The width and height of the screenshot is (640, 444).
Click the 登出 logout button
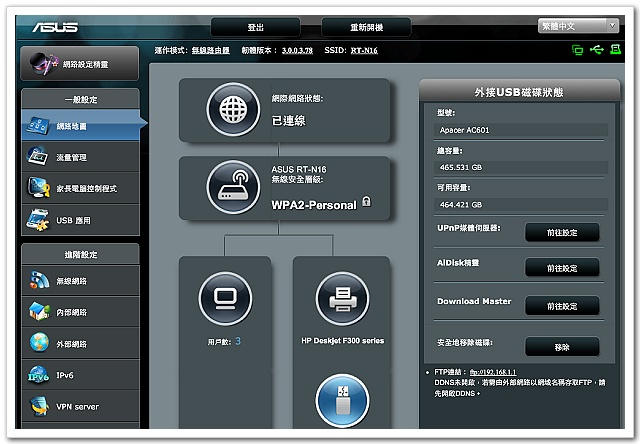[256, 27]
